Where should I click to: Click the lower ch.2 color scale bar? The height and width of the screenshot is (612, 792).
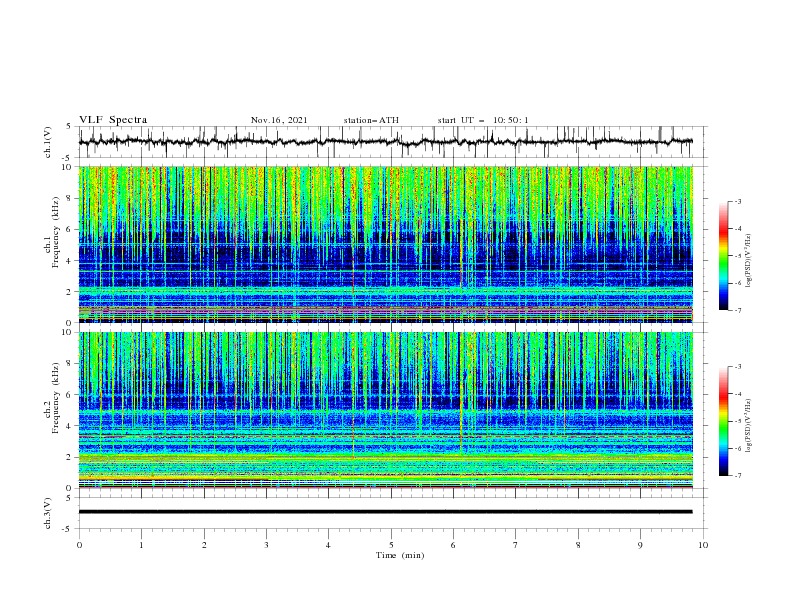(x=723, y=421)
